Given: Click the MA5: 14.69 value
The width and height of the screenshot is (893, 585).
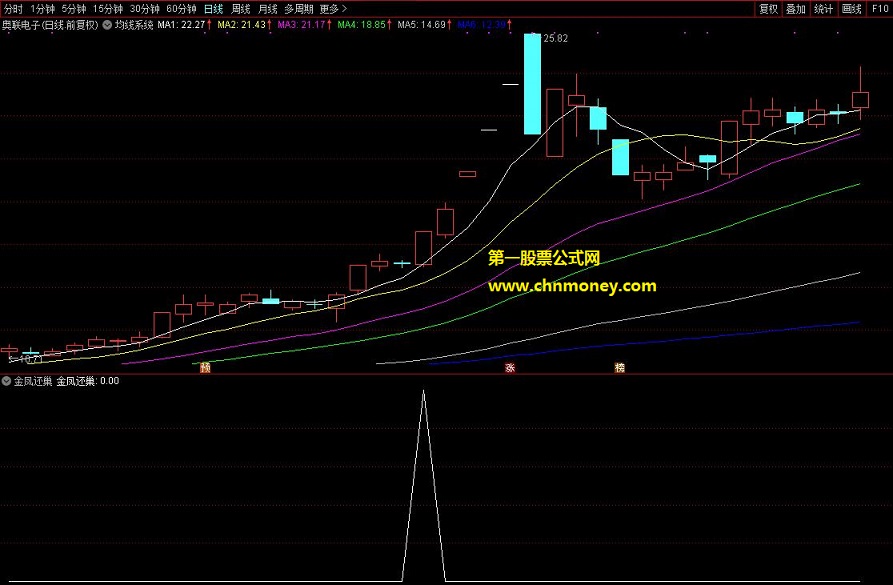Looking at the screenshot, I should [421, 25].
